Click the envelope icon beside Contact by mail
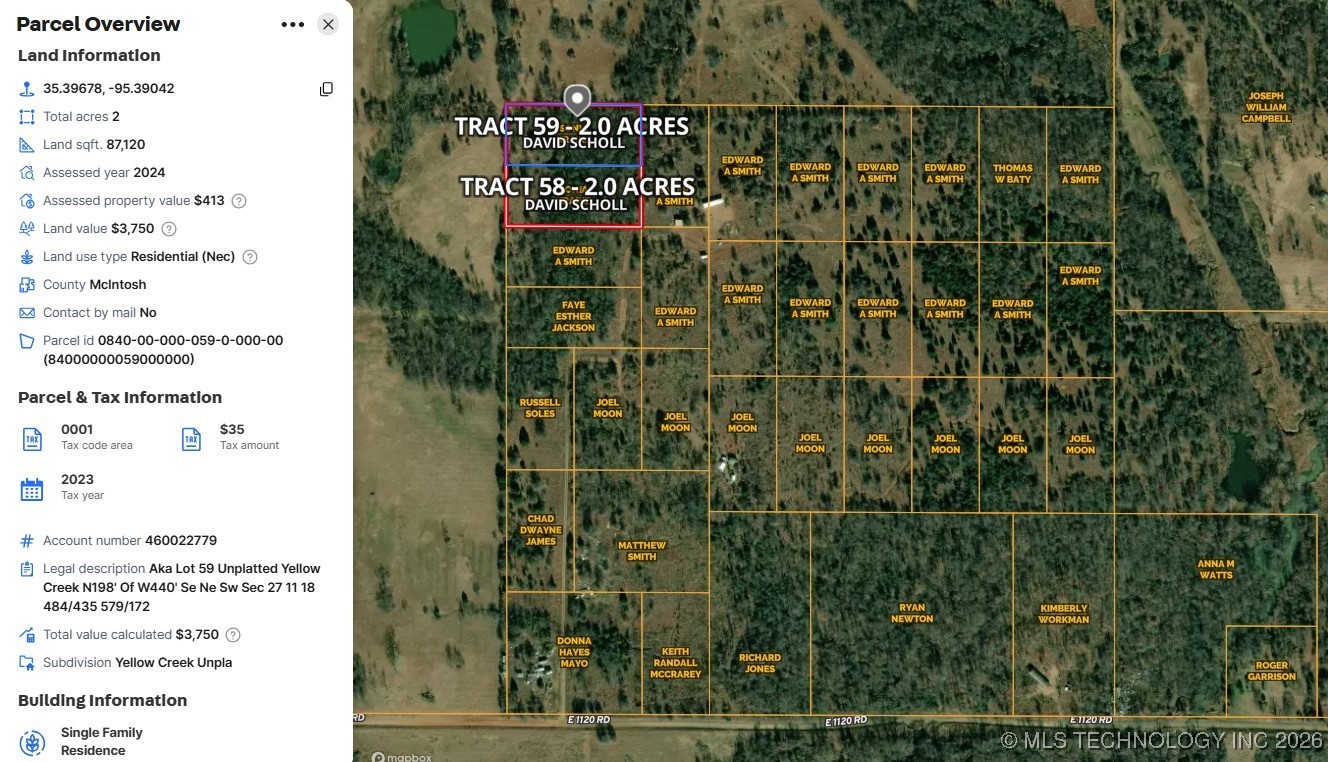This screenshot has height=762, width=1328. [x=26, y=312]
